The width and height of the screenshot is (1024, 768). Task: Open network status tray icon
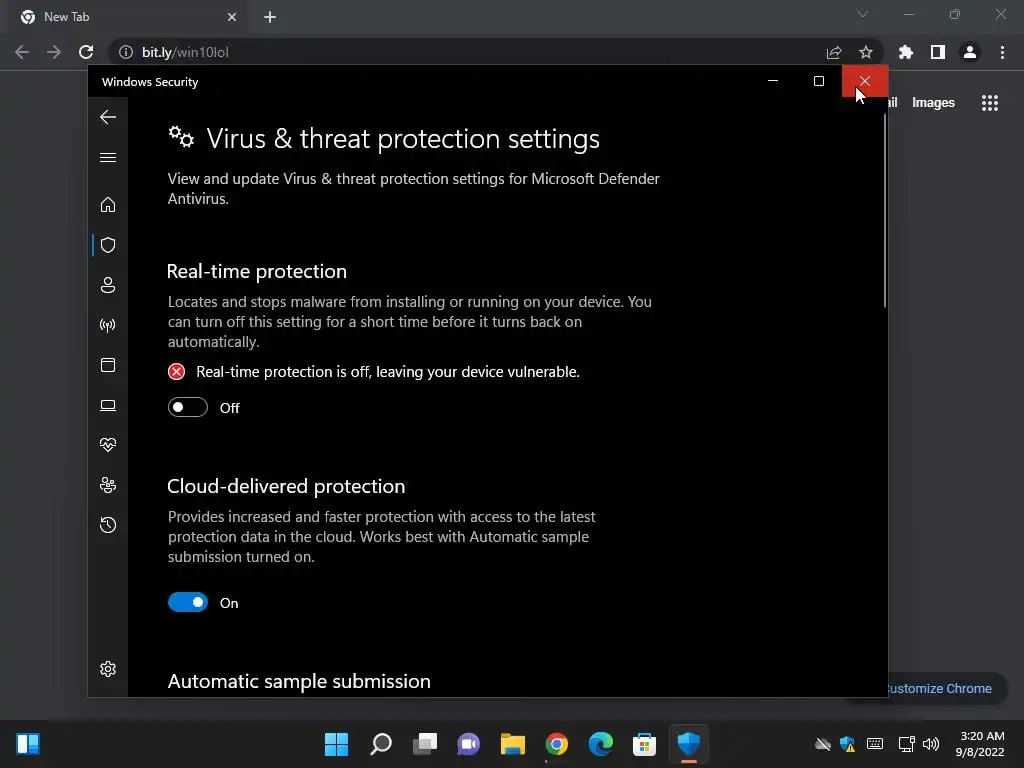[x=906, y=744]
